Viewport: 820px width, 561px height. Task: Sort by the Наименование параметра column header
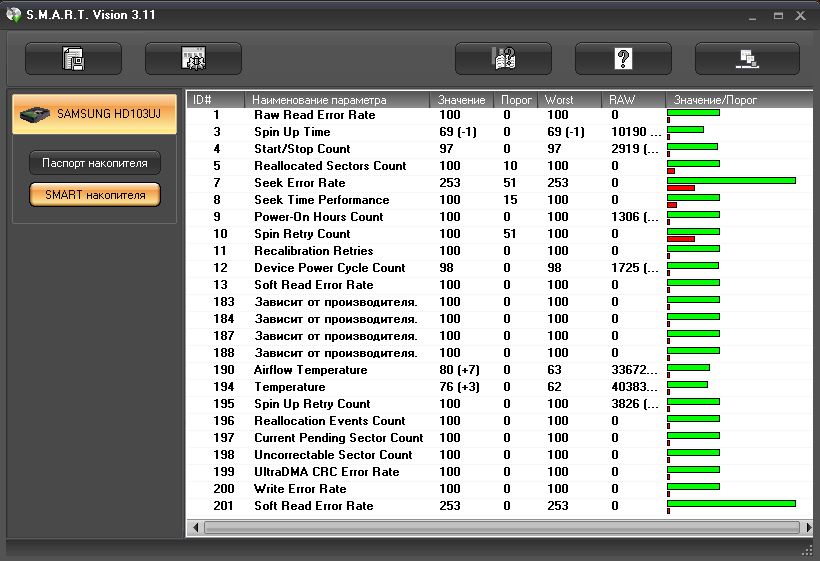pyautogui.click(x=337, y=99)
